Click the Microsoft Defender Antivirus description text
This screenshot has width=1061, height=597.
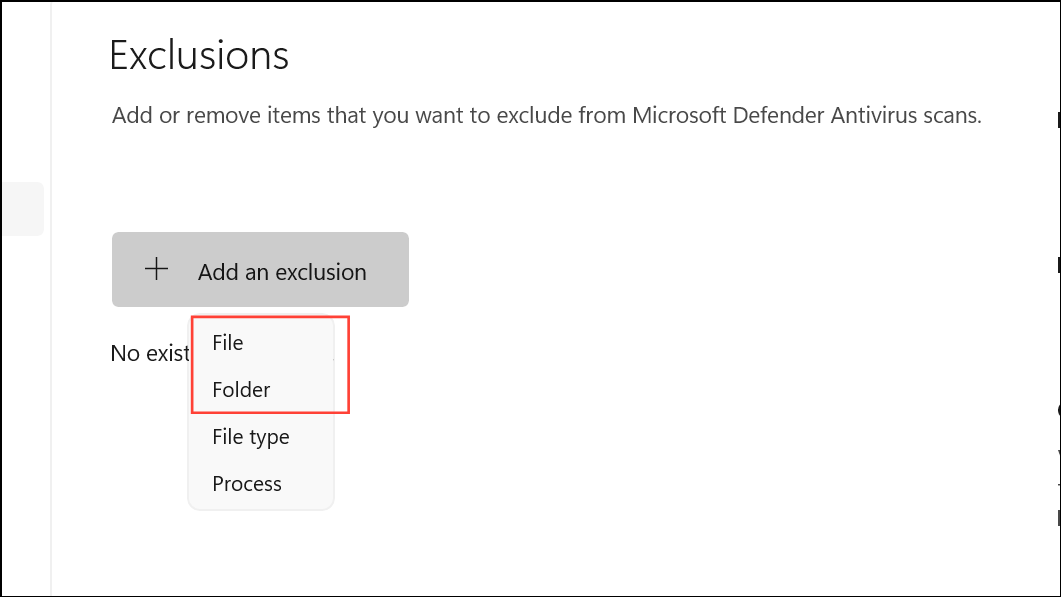click(547, 116)
